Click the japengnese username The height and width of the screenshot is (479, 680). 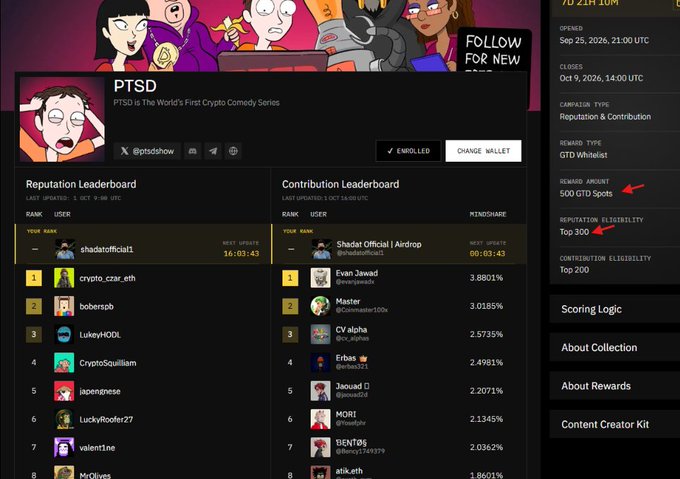point(100,391)
